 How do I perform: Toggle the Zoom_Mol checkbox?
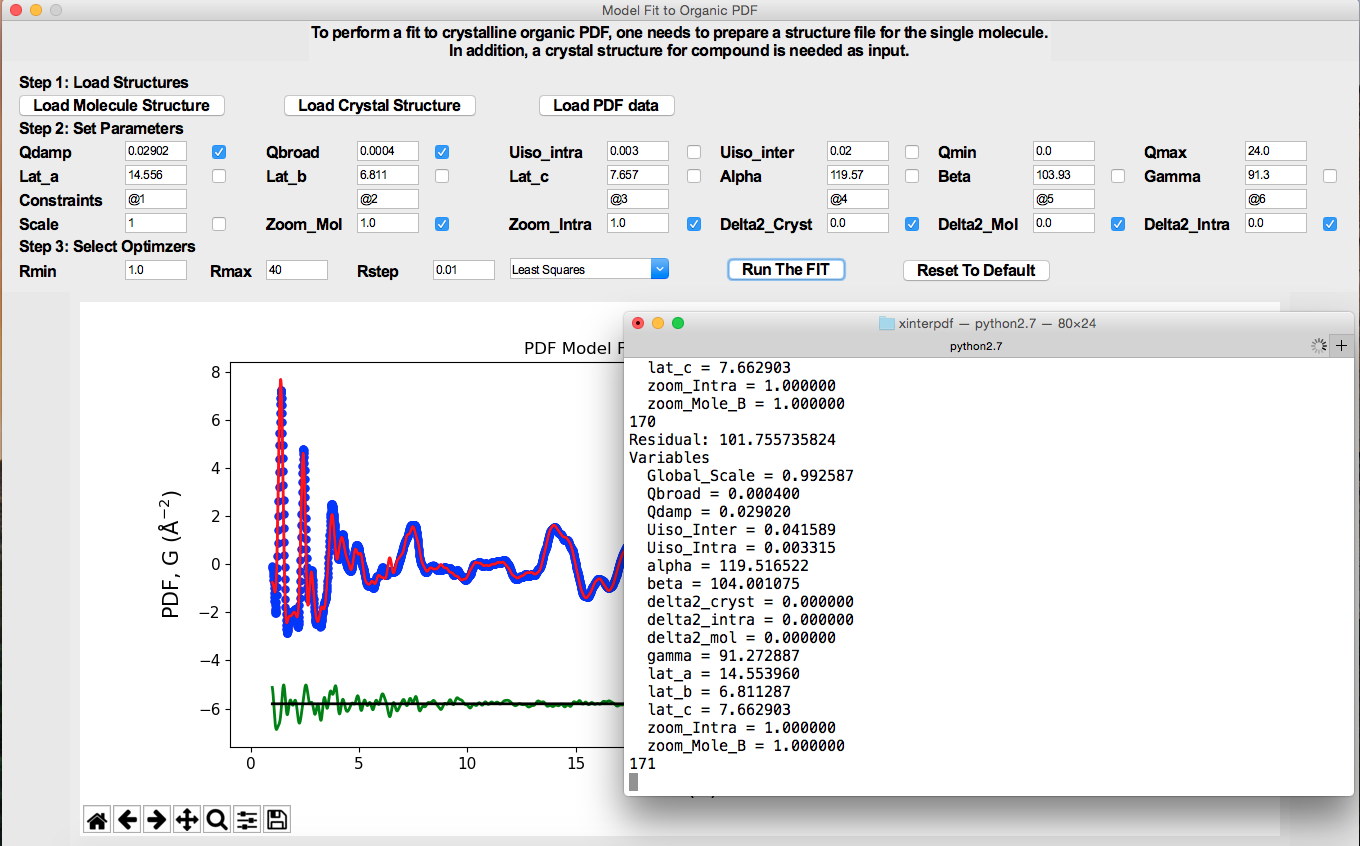[x=442, y=224]
